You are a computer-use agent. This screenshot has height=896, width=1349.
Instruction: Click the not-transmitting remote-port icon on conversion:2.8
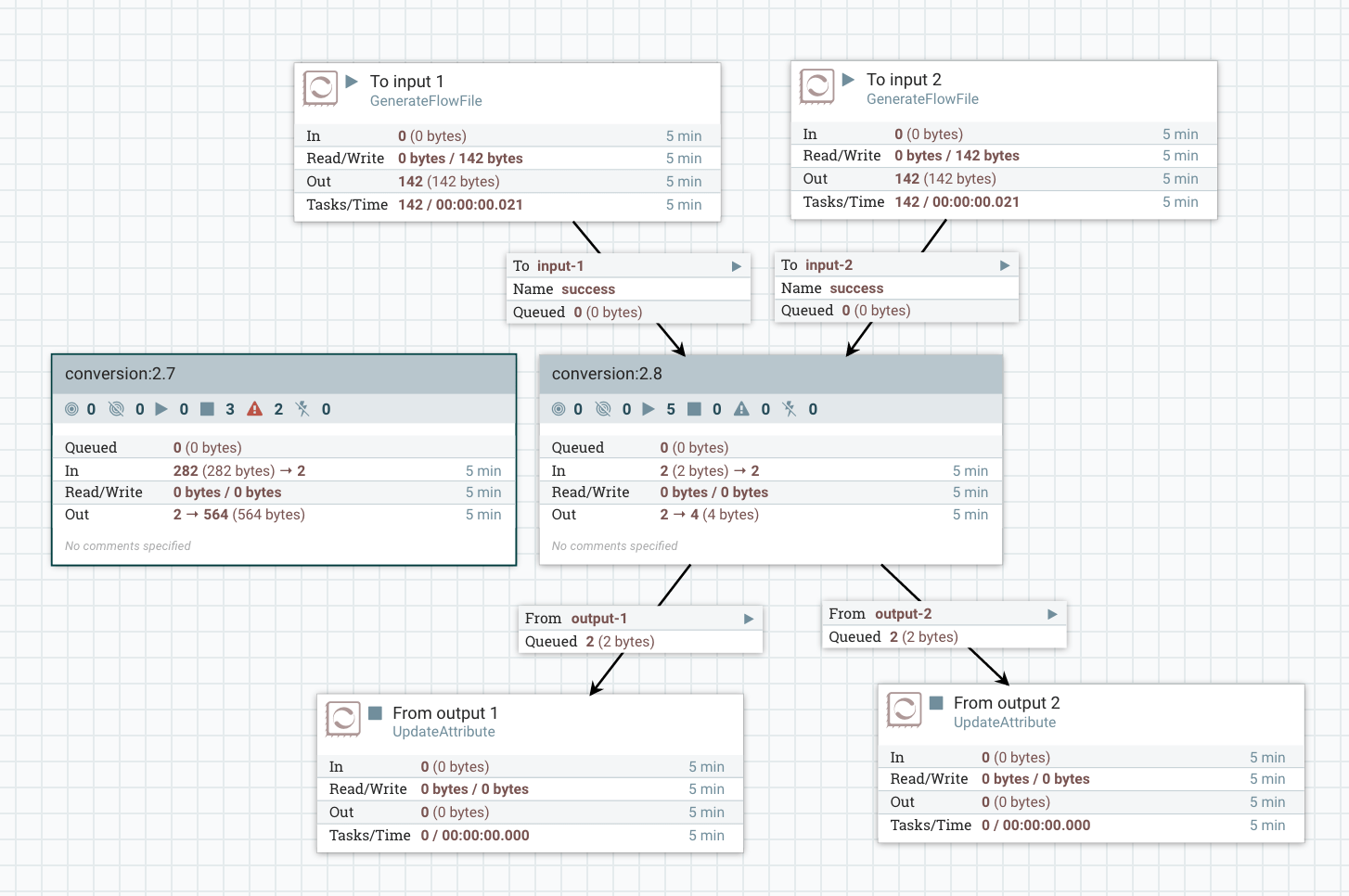tap(604, 408)
